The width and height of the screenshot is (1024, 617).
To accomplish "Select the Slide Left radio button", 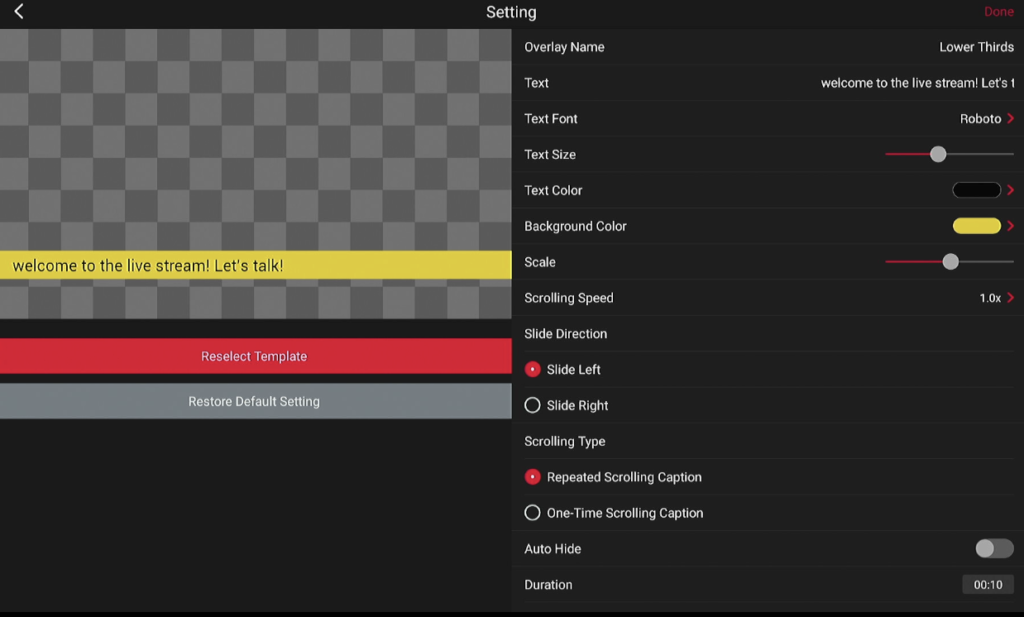I will click(532, 370).
